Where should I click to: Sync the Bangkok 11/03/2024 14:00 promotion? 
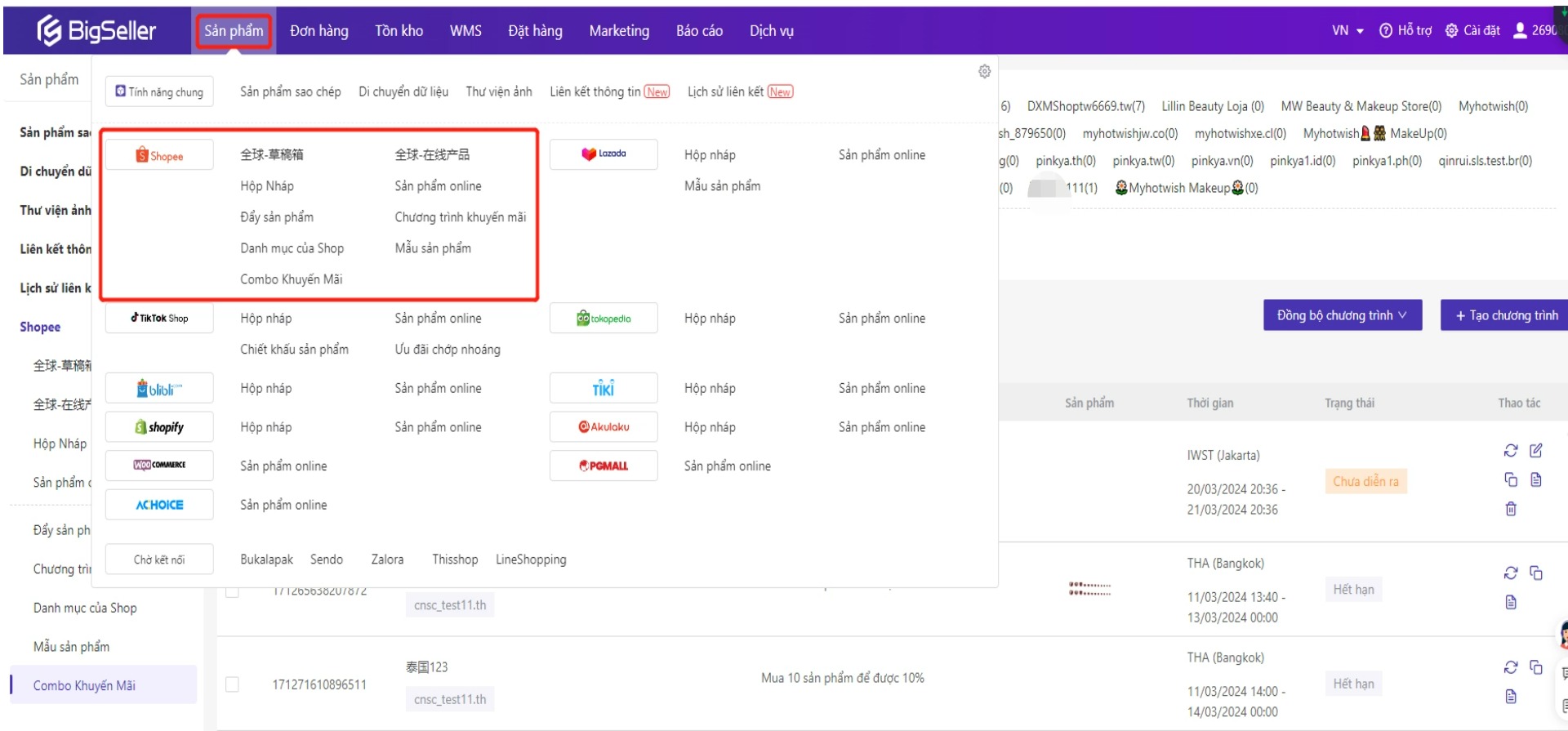[1511, 667]
